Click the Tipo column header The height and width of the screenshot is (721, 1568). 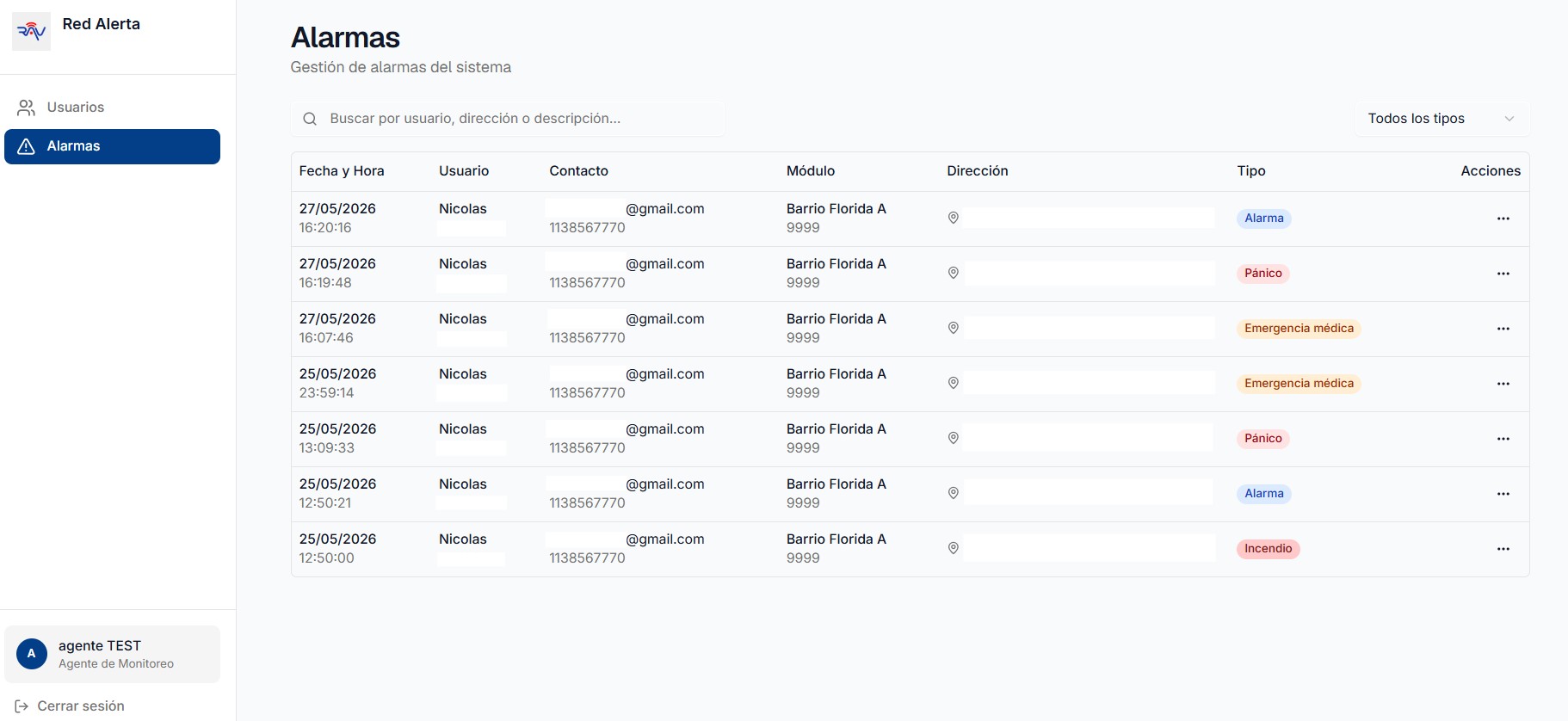click(1251, 171)
